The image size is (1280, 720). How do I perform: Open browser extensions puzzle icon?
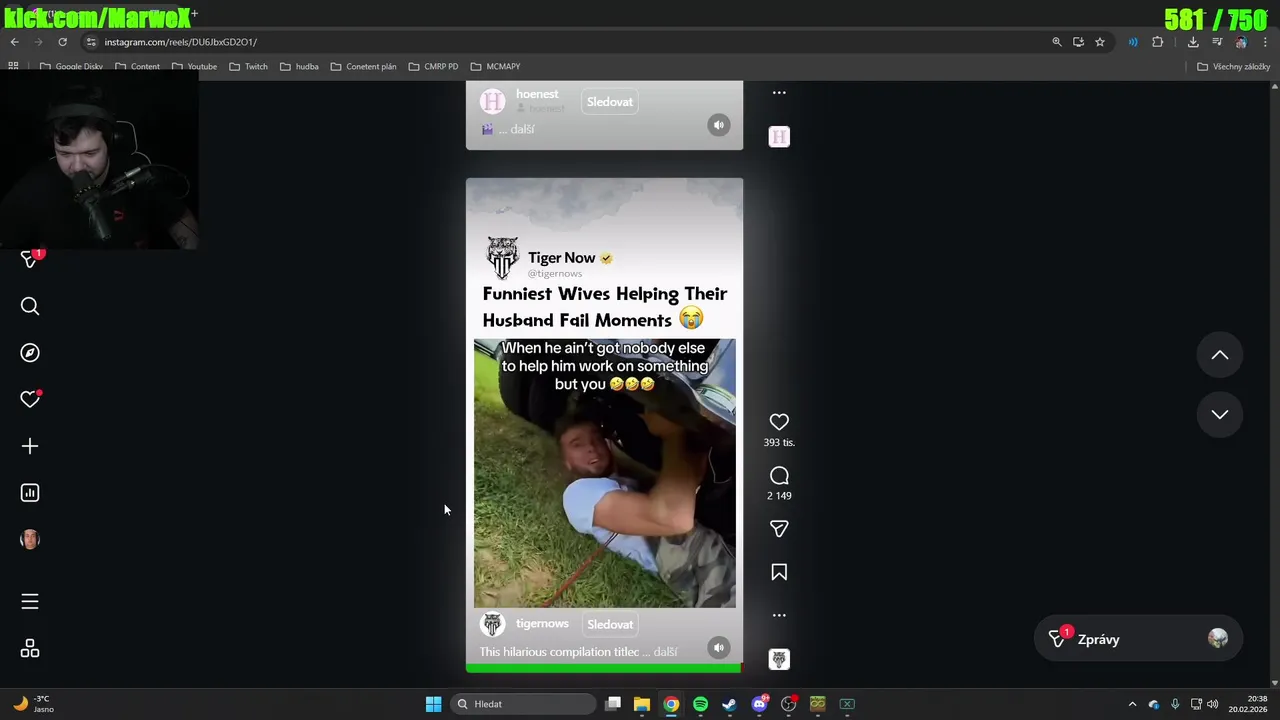tap(1158, 42)
